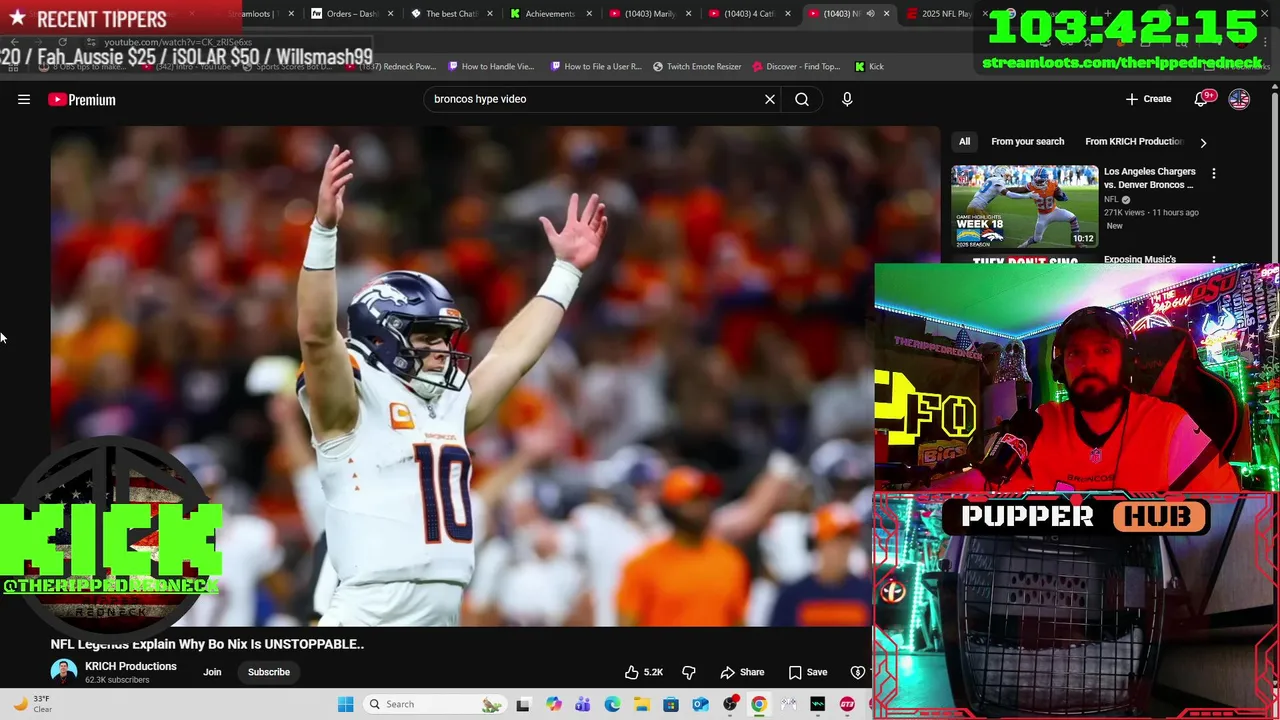Screen dimensions: 1280x720
Task: Mute audio icon on active YouTube tab
Action: [870, 14]
